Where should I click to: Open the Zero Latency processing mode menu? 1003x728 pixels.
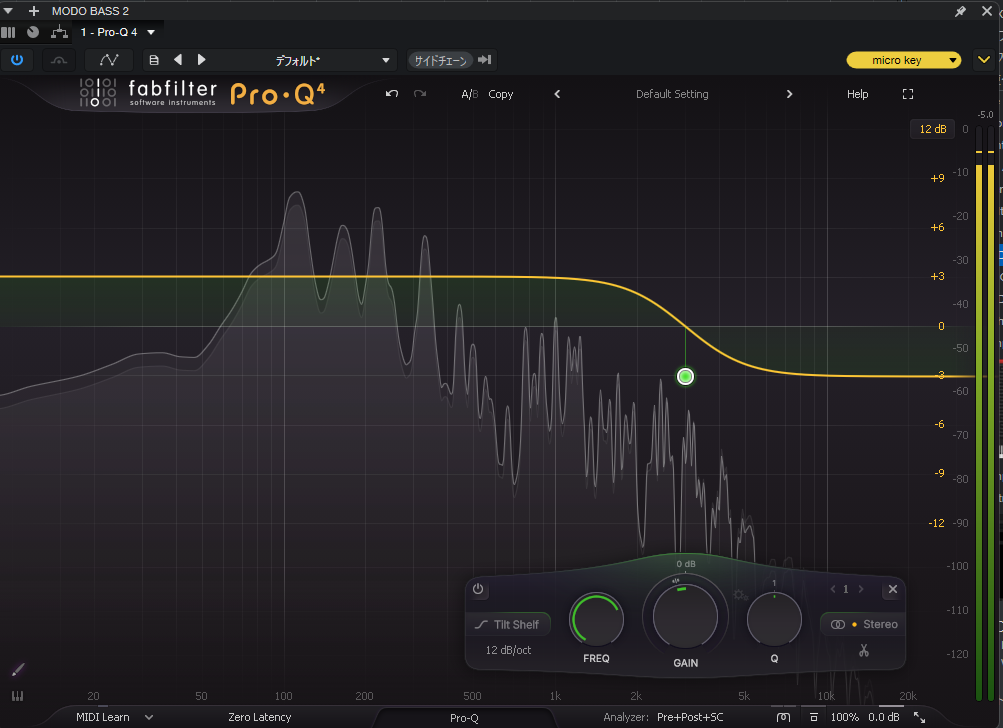click(x=259, y=717)
